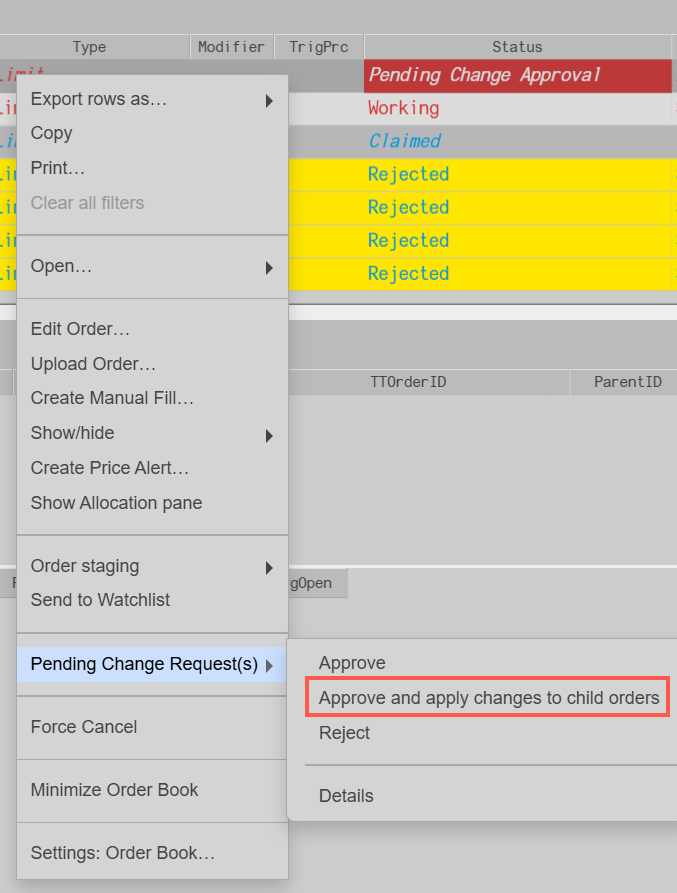The width and height of the screenshot is (677, 893).
Task: Open pending change request Details
Action: point(346,796)
